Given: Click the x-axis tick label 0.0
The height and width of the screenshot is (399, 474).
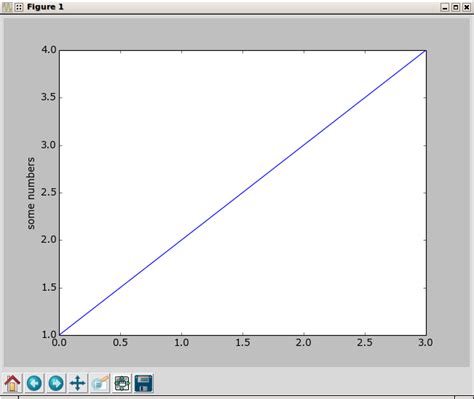Looking at the screenshot, I should [x=59, y=343].
